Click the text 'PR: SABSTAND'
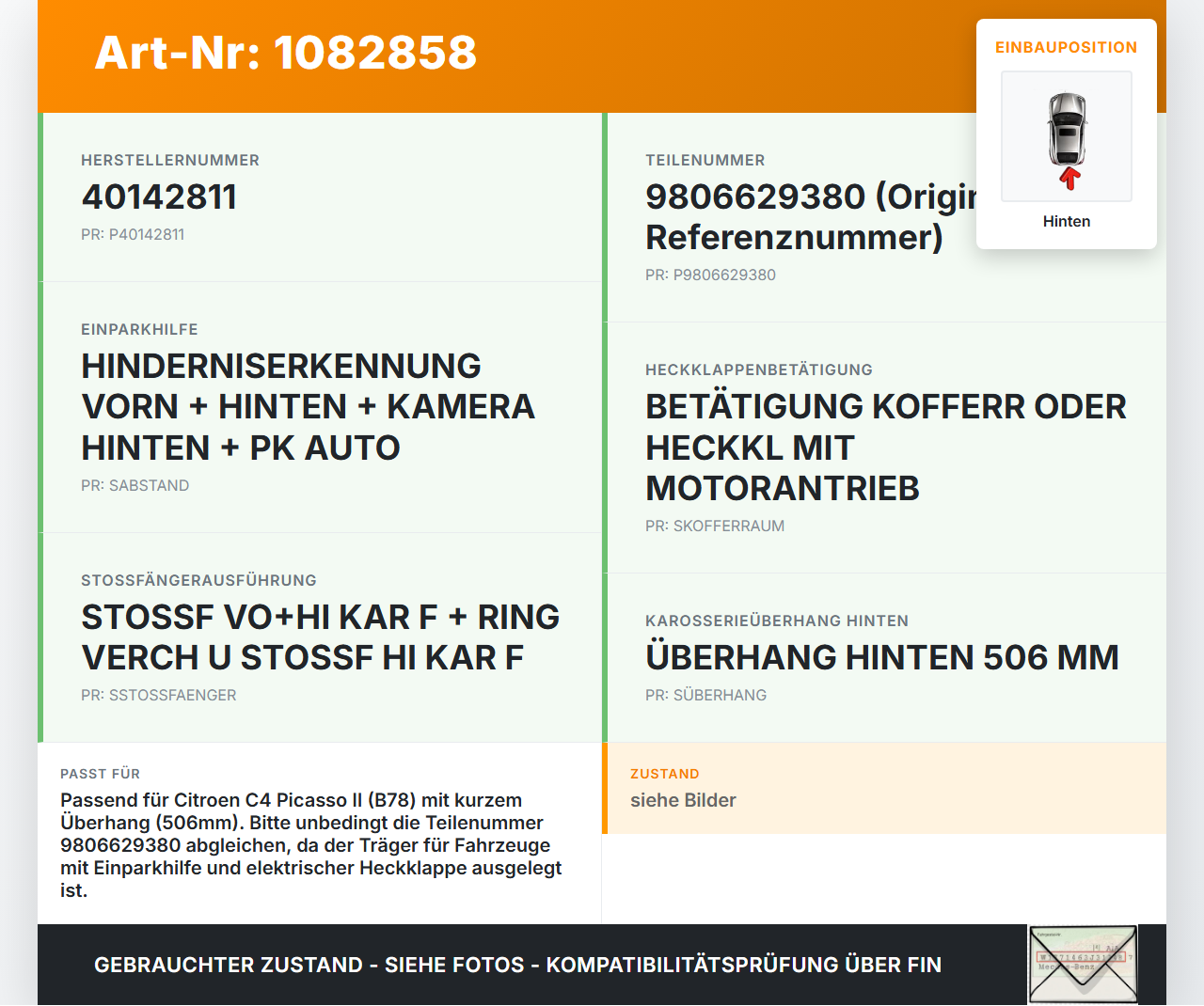Image resolution: width=1204 pixels, height=1006 pixels. (x=135, y=485)
